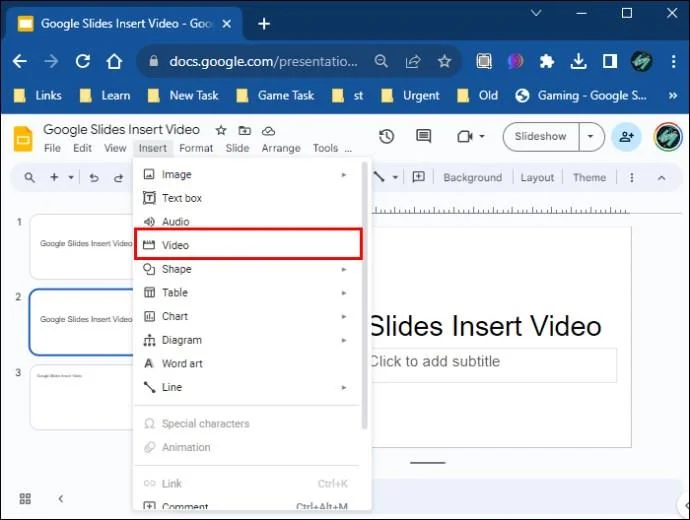The width and height of the screenshot is (690, 520).
Task: Click the Layout button
Action: coord(537,178)
